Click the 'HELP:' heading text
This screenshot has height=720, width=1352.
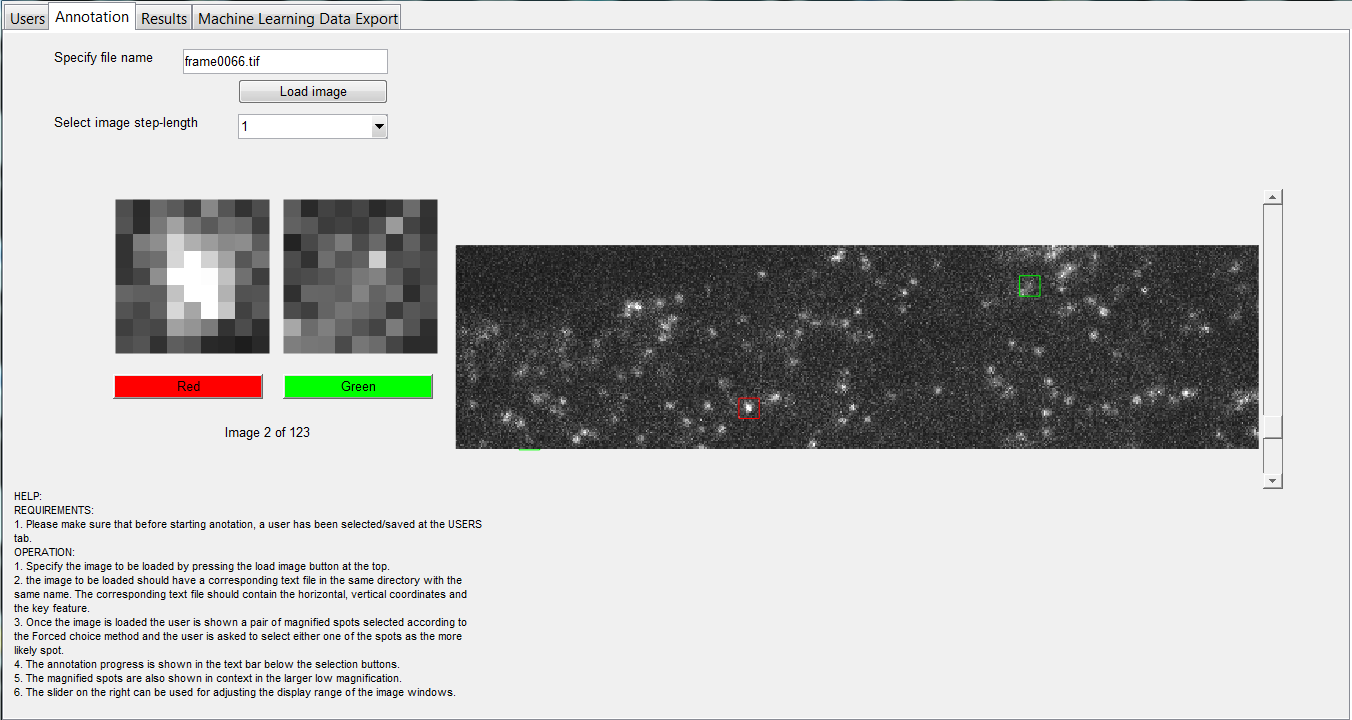(x=28, y=496)
